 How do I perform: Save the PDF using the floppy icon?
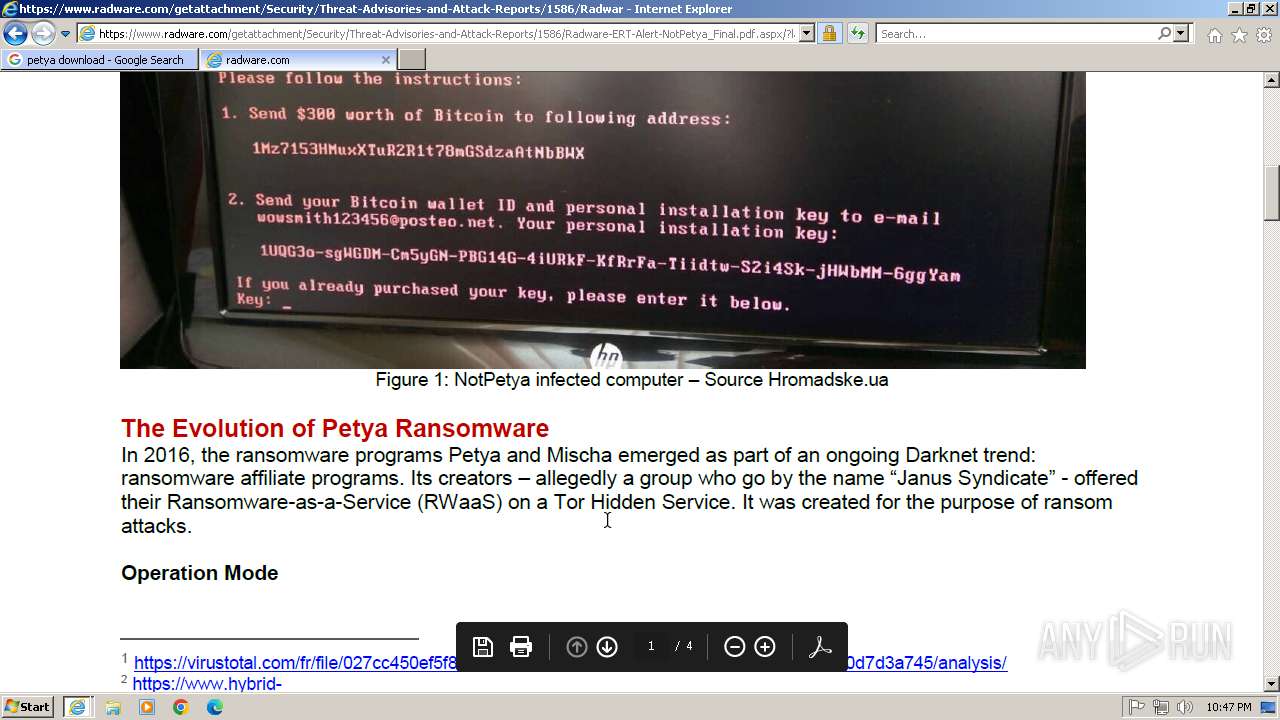pyautogui.click(x=483, y=647)
